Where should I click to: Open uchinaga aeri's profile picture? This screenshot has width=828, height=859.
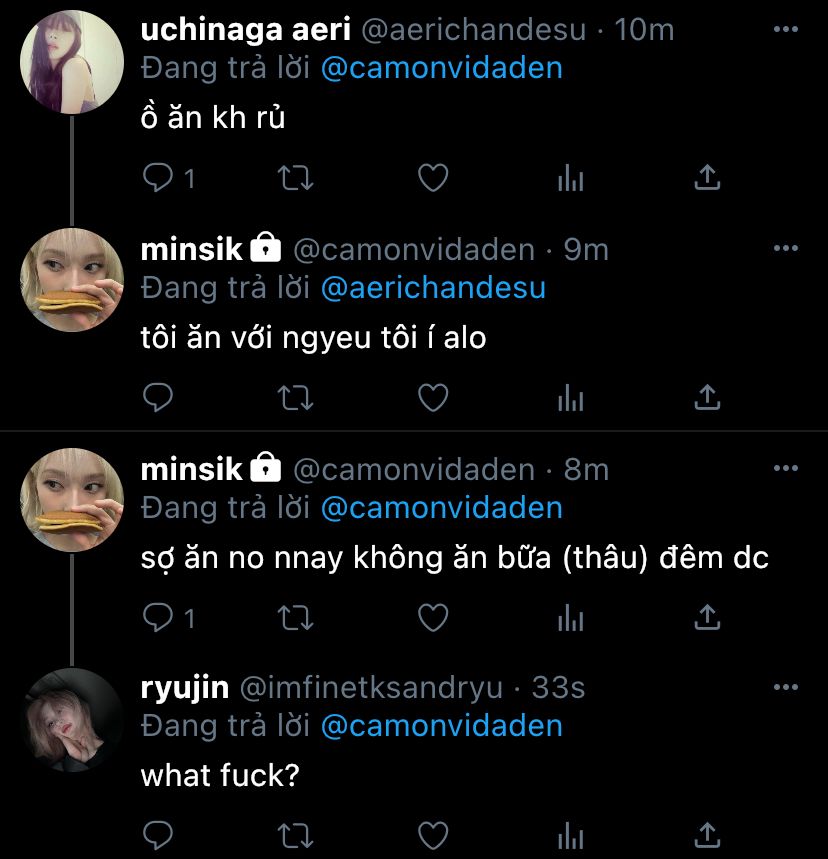tap(71, 63)
